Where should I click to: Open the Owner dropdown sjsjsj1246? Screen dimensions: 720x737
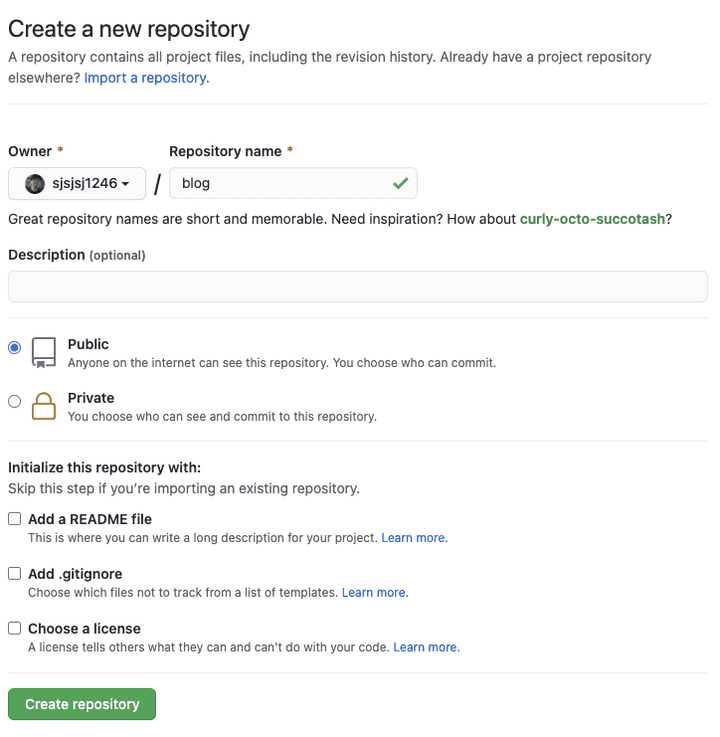pyautogui.click(x=77, y=184)
